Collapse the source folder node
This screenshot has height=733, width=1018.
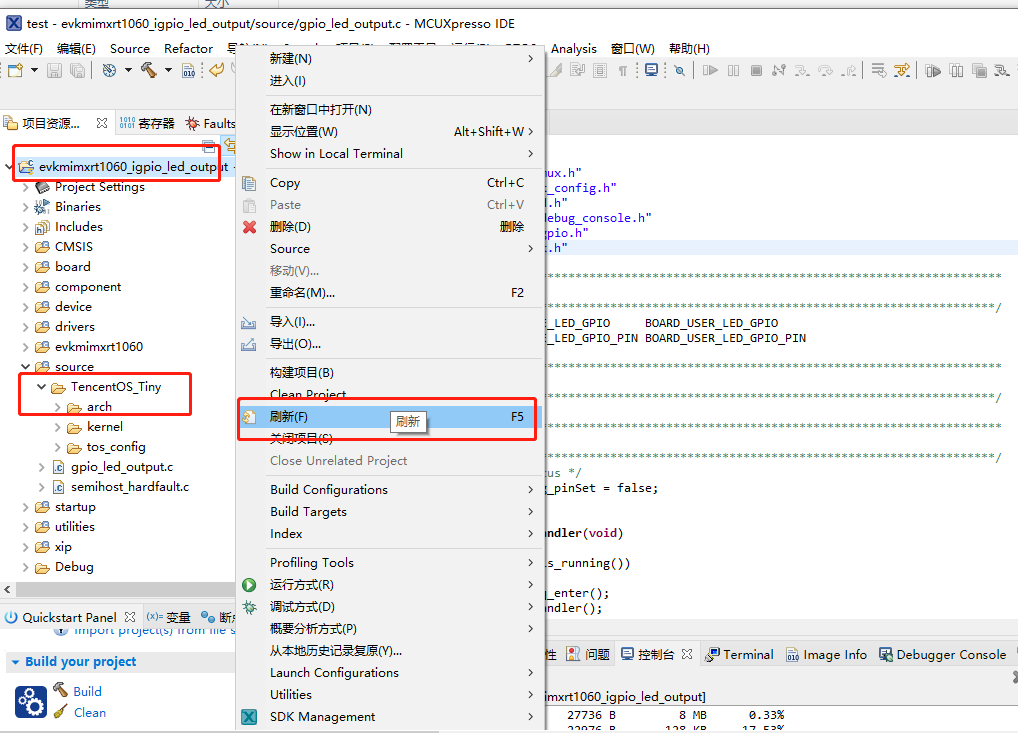click(25, 367)
